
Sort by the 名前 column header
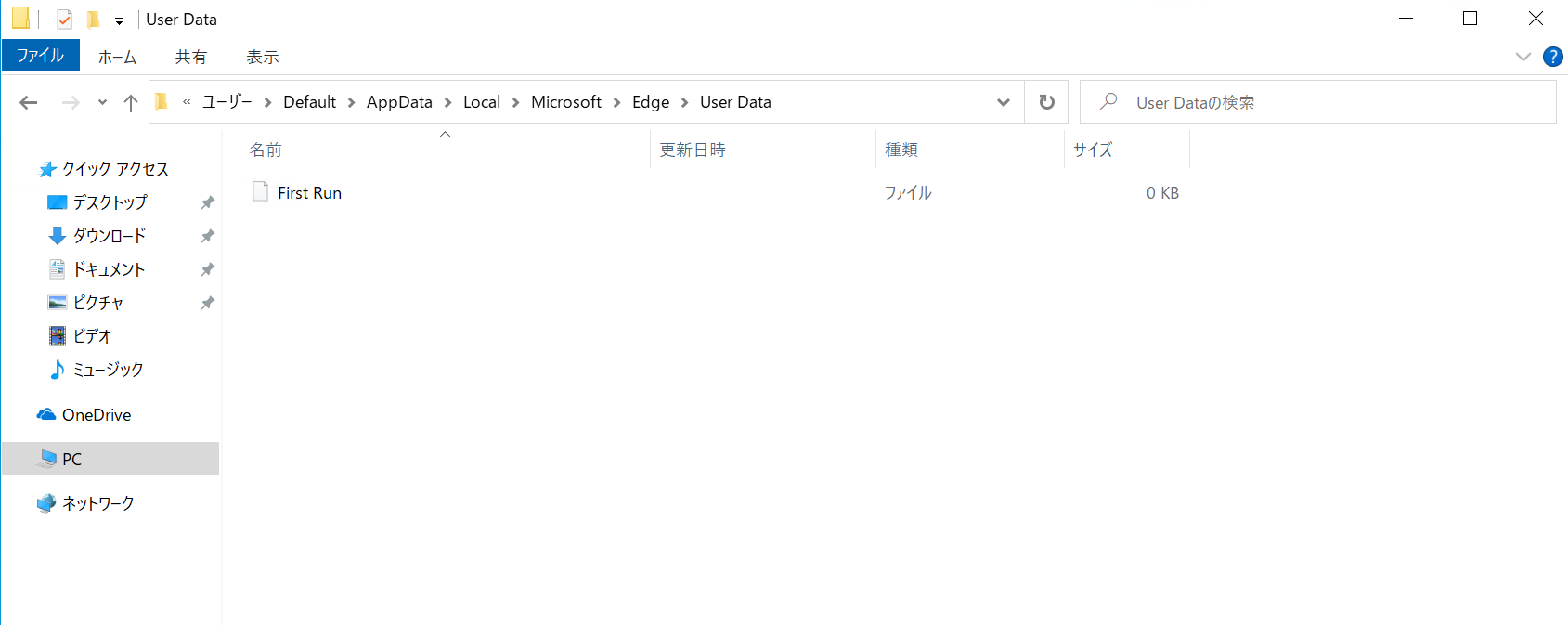(x=446, y=150)
